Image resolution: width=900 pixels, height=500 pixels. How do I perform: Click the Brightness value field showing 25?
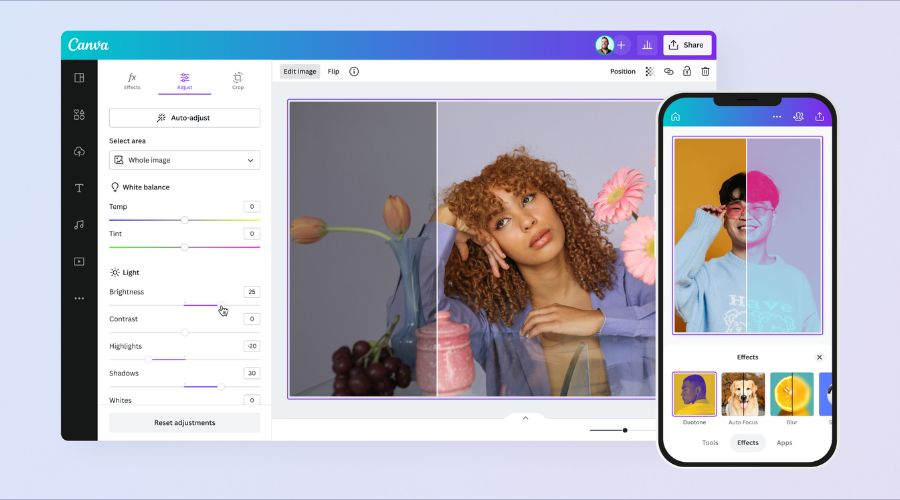(251, 292)
